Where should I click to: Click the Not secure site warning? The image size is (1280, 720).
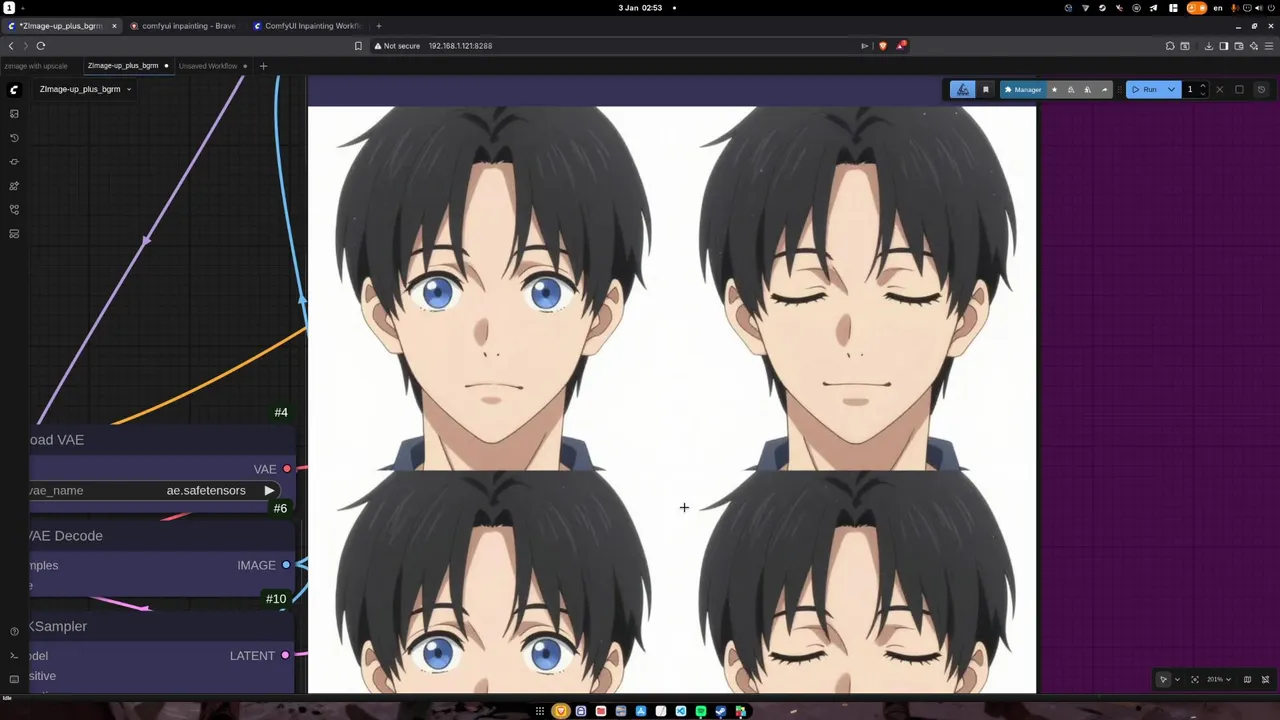(x=398, y=46)
